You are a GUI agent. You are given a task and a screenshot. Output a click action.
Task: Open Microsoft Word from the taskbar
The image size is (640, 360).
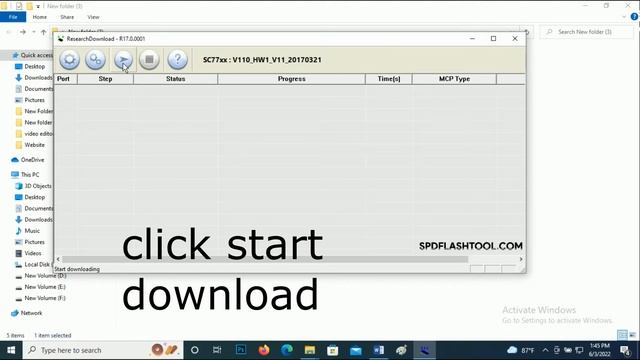pos(378,350)
